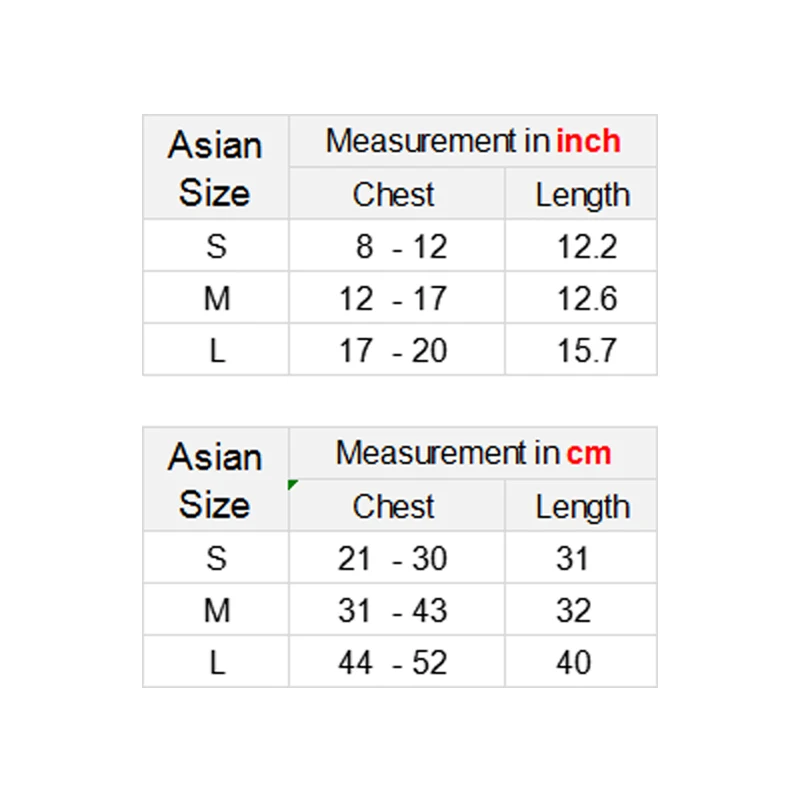
Task: Click the Asian Size header in cm table
Action: click(215, 480)
